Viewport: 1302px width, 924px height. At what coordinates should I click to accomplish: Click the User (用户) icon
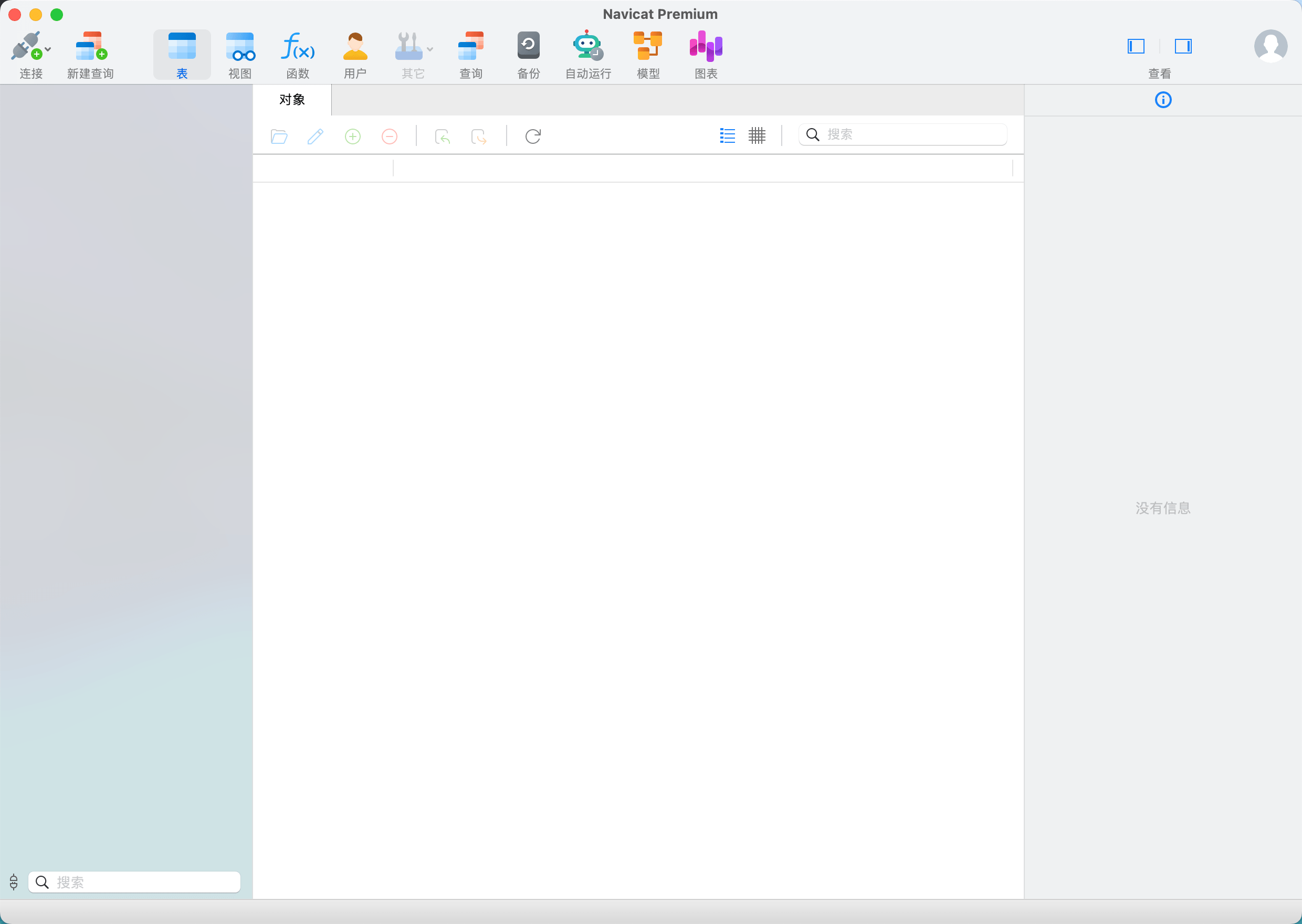coord(355,46)
